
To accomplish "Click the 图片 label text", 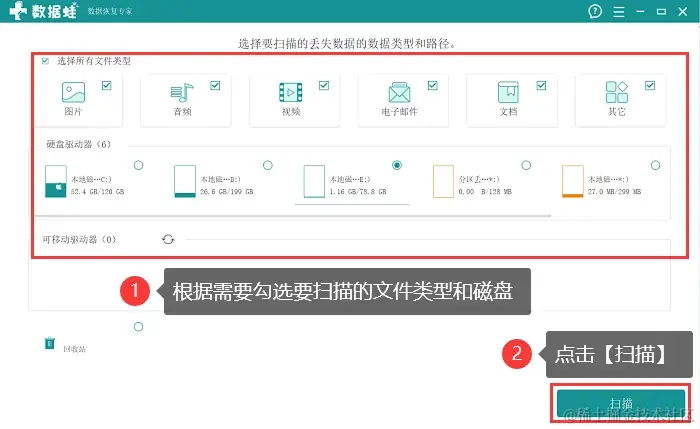I will (x=73, y=112).
